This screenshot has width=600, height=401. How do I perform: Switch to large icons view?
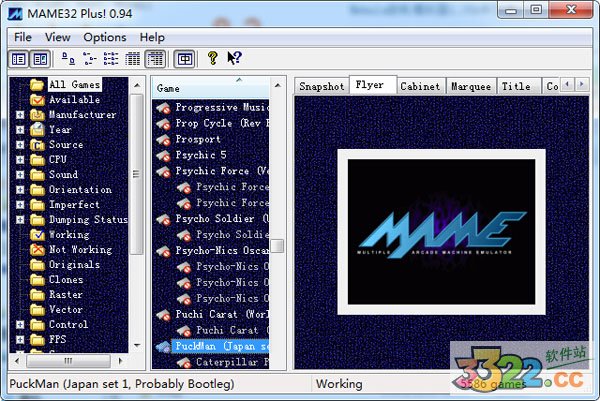click(68, 59)
